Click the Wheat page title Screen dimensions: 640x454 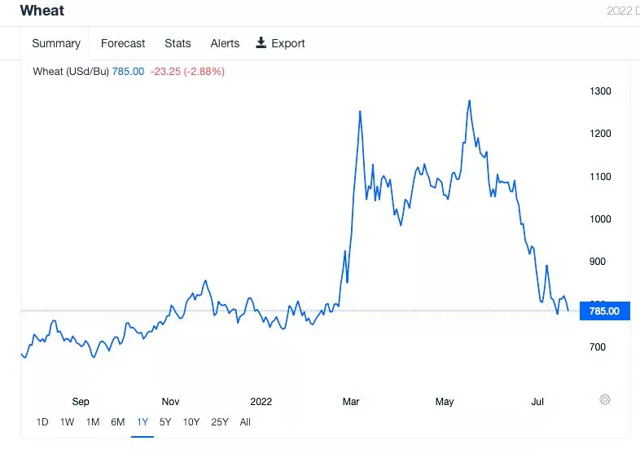(42, 11)
